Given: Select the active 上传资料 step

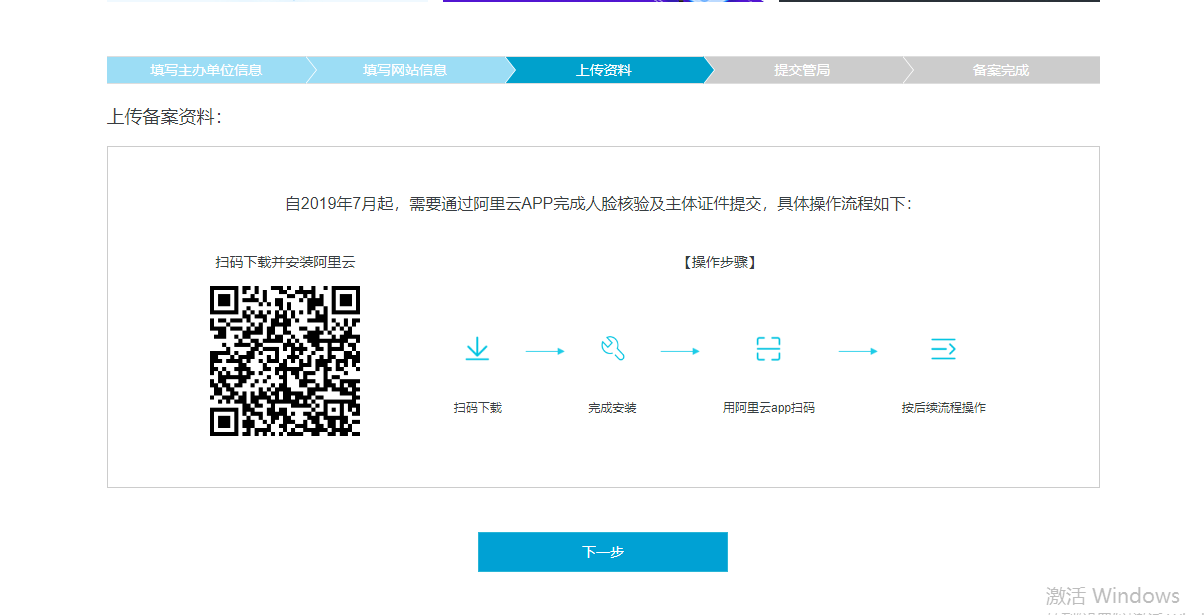Looking at the screenshot, I should pos(604,70).
